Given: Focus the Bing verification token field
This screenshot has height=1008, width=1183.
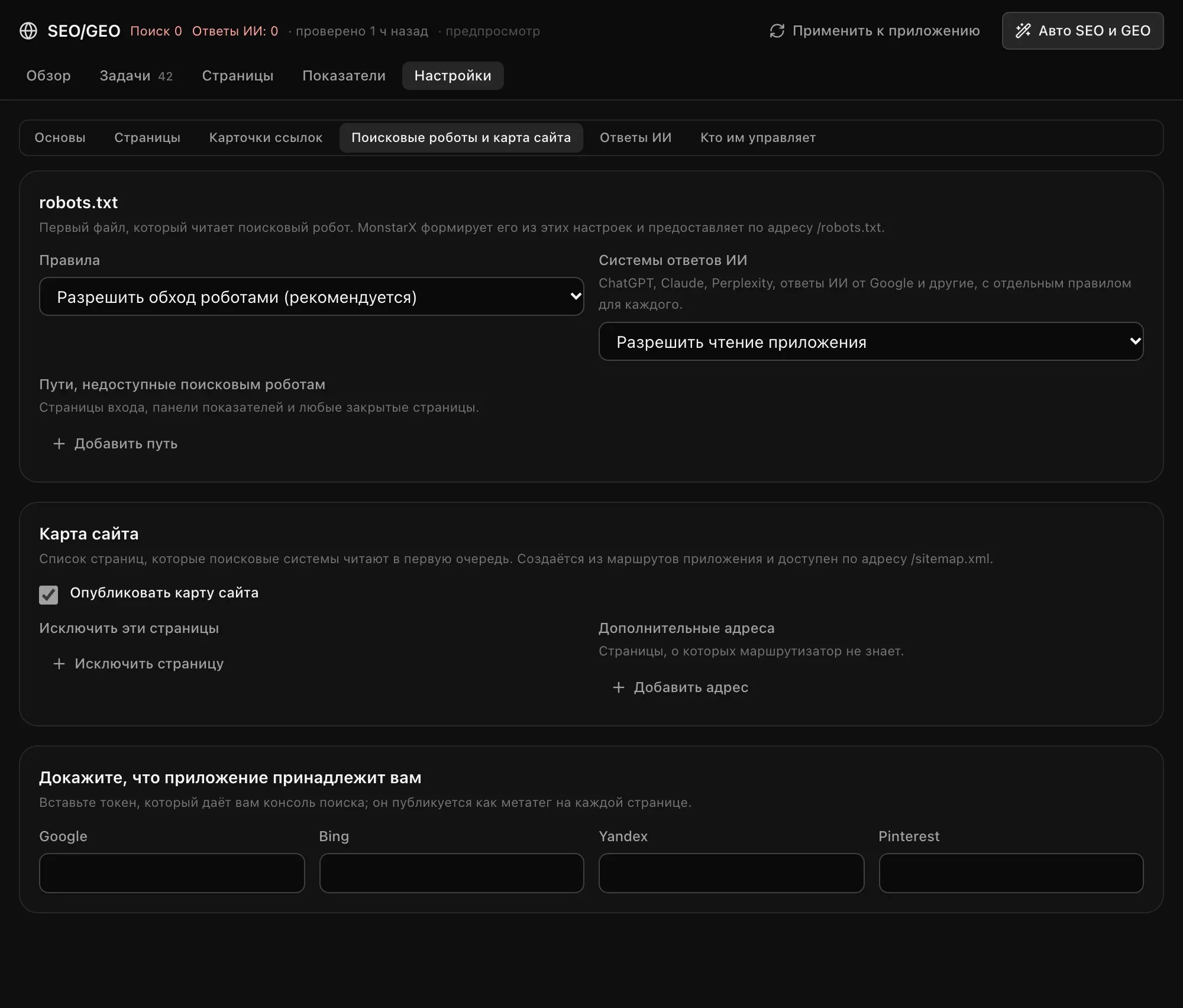Looking at the screenshot, I should click(451, 873).
